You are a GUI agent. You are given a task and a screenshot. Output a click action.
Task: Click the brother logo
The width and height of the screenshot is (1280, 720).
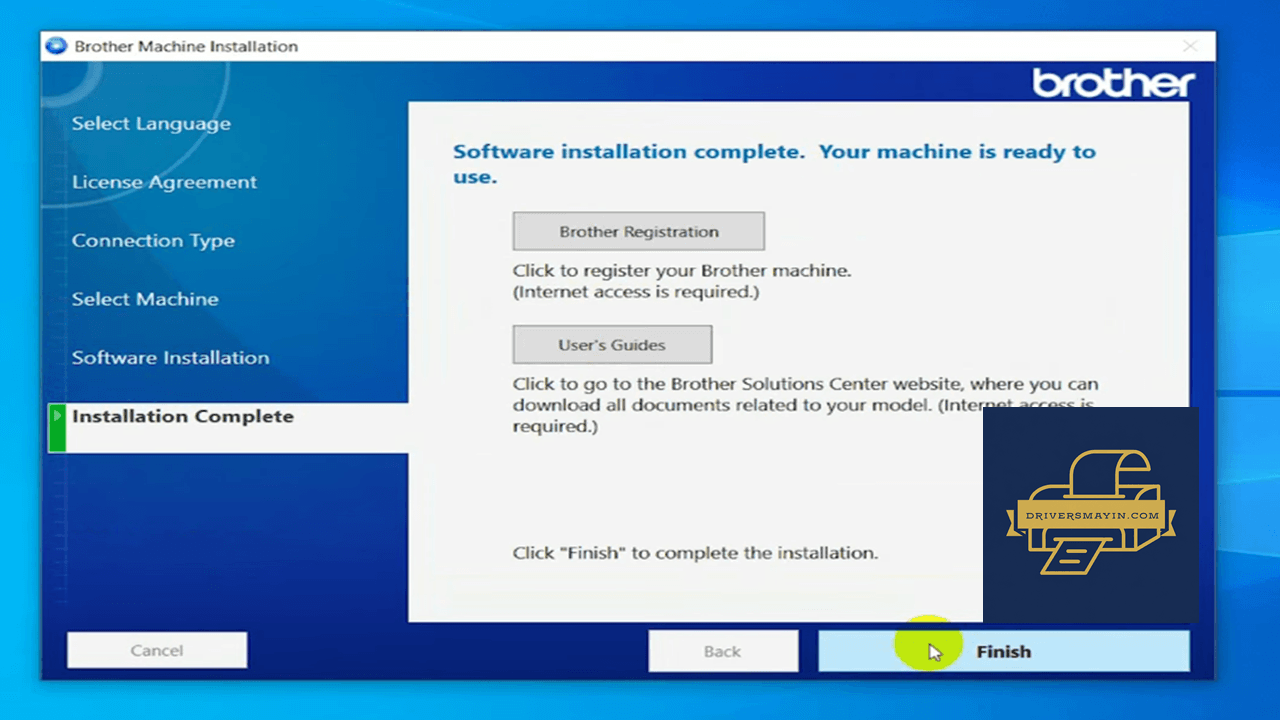[x=1113, y=83]
